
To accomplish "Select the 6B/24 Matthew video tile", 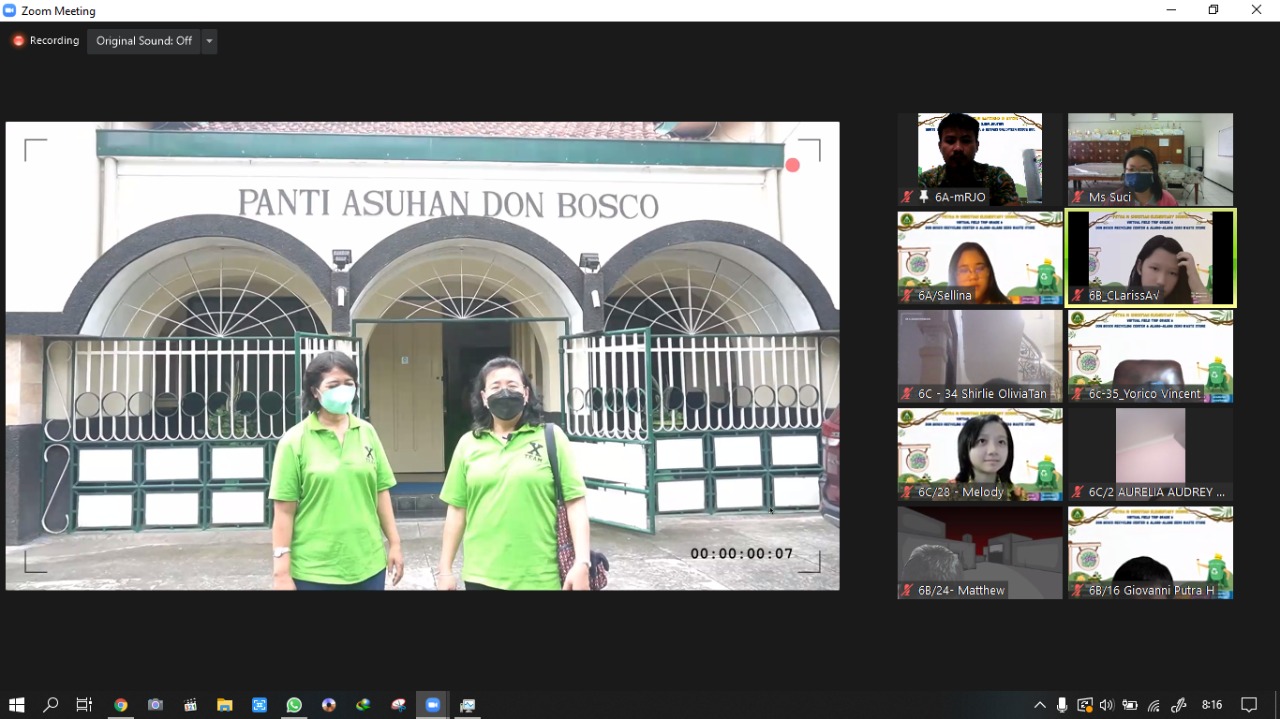I will pyautogui.click(x=980, y=553).
